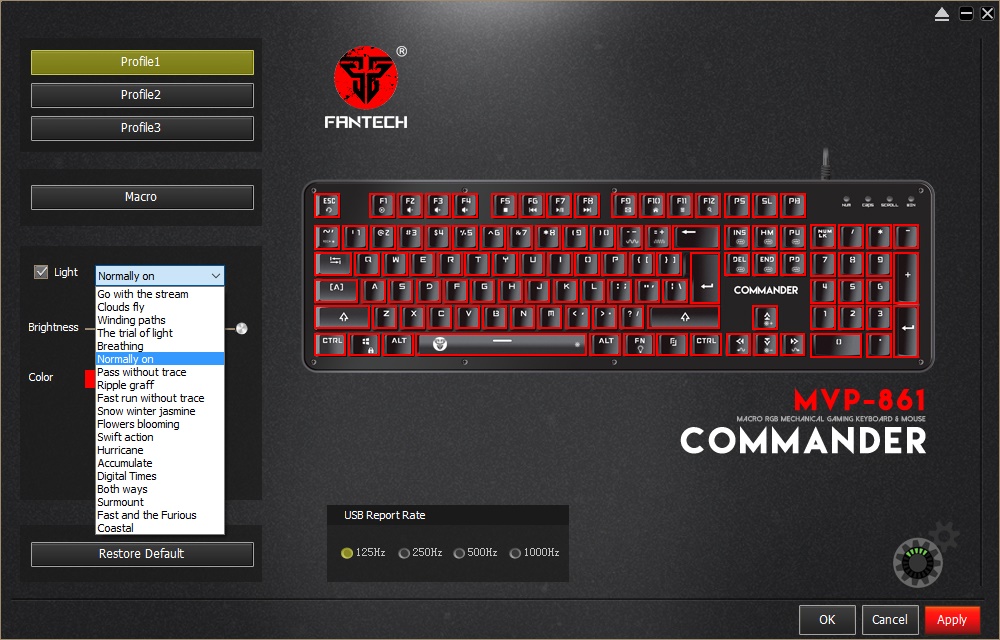Image resolution: width=1000 pixels, height=640 pixels.
Task: Toggle the Light checkbox
Action: click(41, 272)
